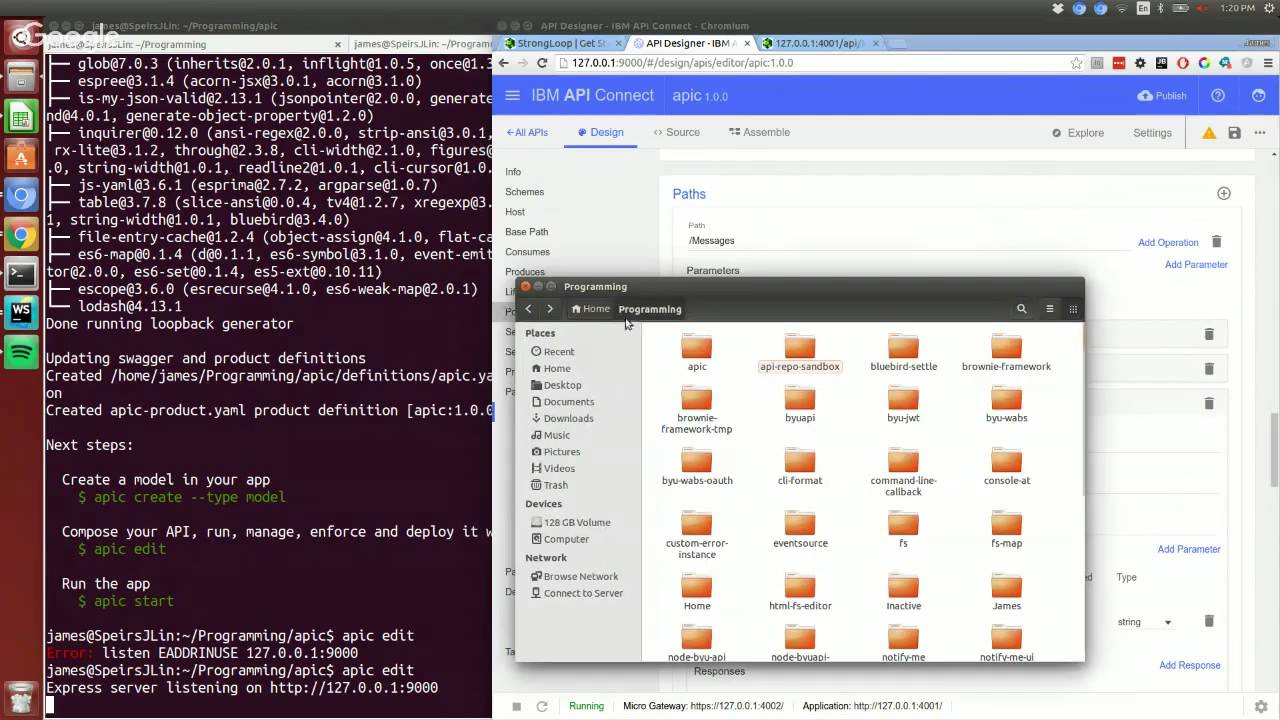This screenshot has width=1280, height=720.
Task: Open the bluebird-settle folder
Action: (x=903, y=353)
